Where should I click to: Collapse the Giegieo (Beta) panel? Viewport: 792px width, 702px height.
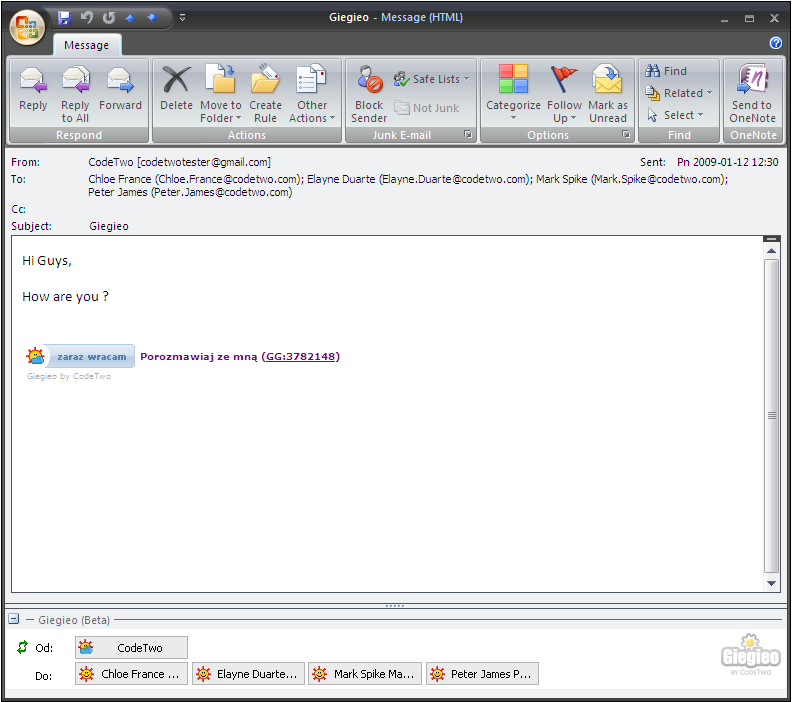coord(14,619)
